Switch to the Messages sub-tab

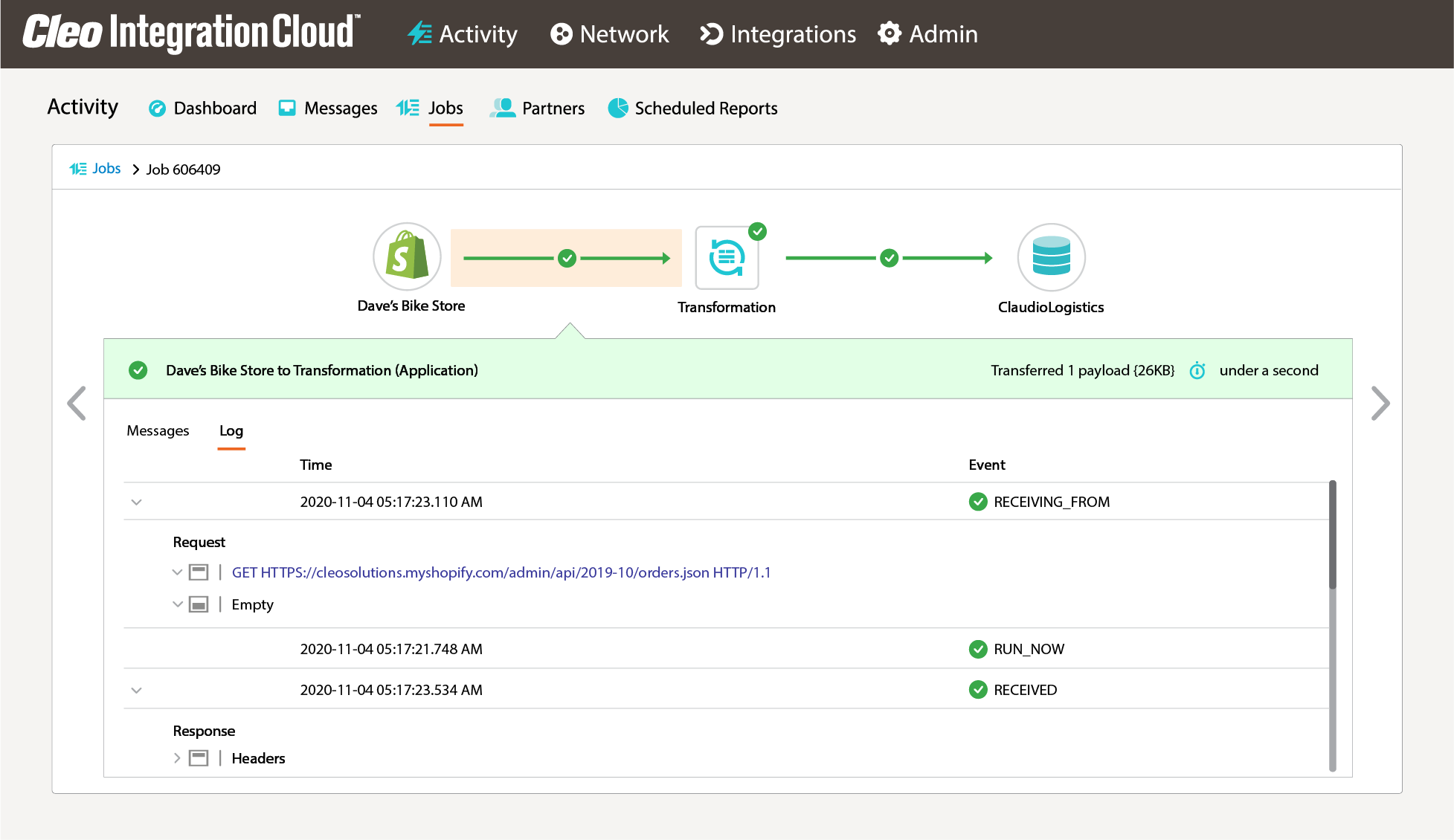[158, 431]
